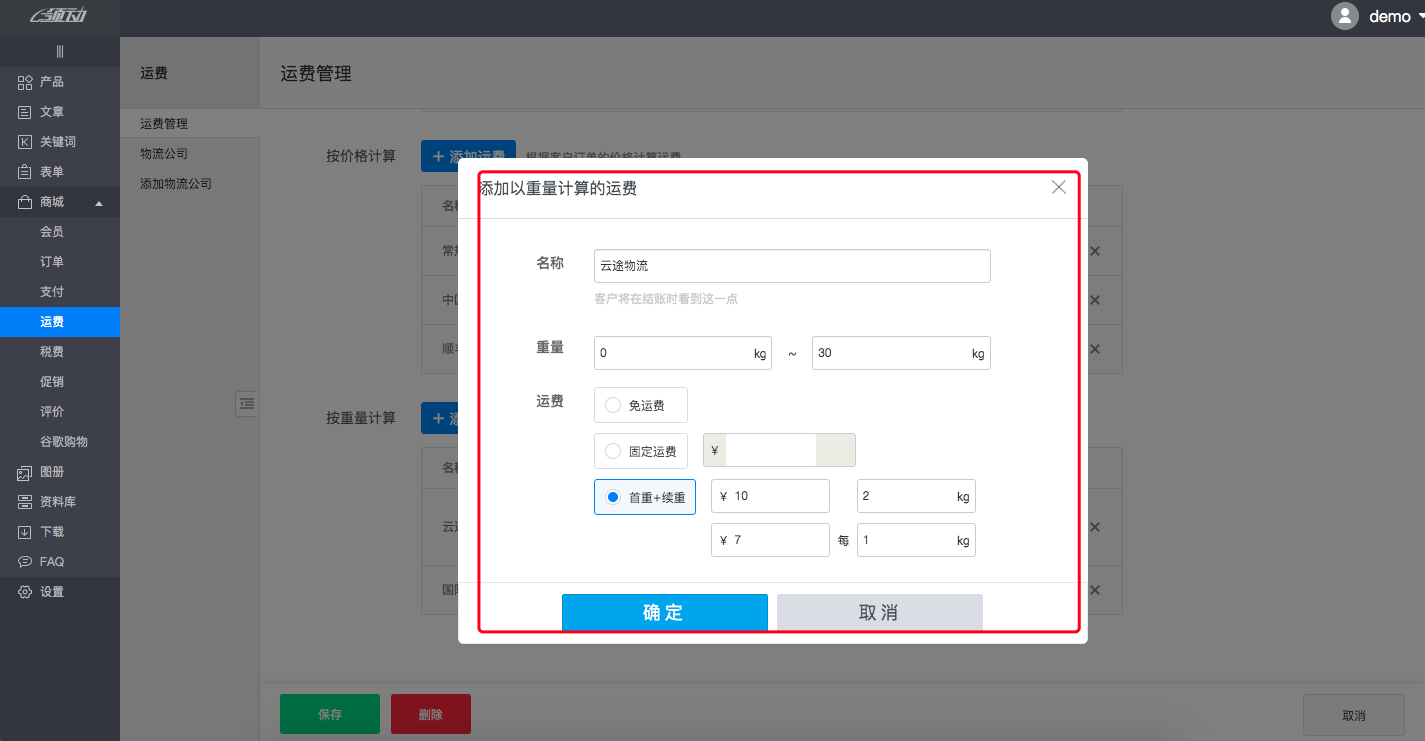Click the 文章 article icon in sidebar
The height and width of the screenshot is (741, 1425).
[26, 112]
